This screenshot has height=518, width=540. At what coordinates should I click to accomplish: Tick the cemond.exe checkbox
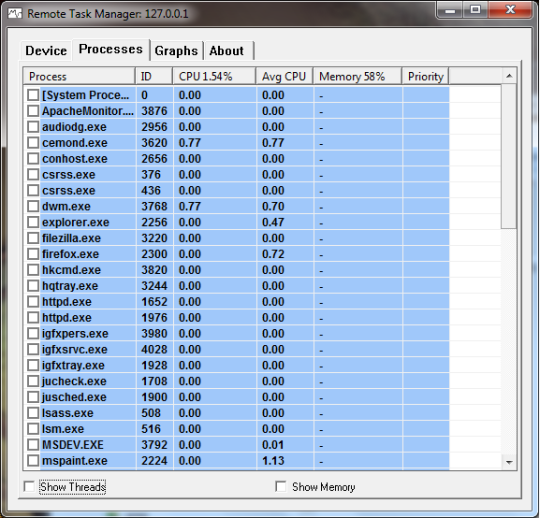point(33,143)
